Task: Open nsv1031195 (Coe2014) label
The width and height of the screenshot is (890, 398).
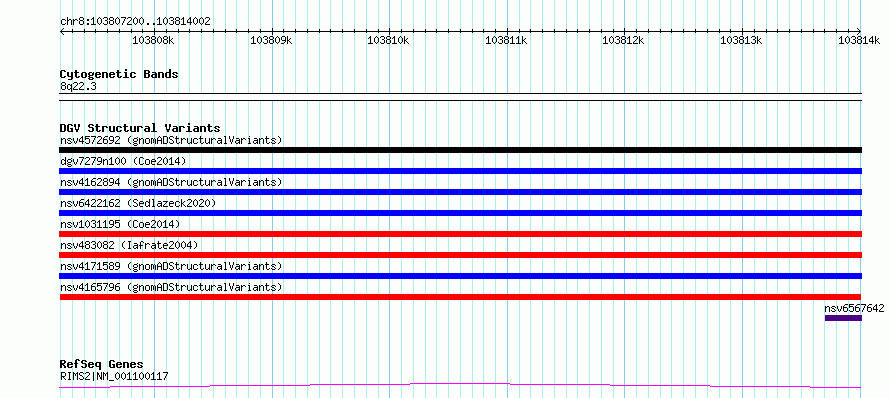Action: 120,224
